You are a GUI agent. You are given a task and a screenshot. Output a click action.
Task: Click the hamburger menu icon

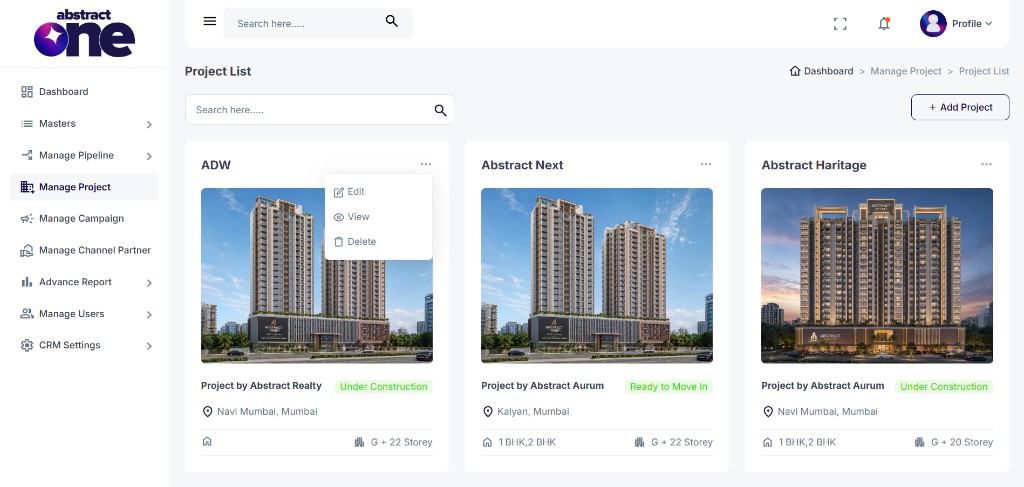pos(210,22)
